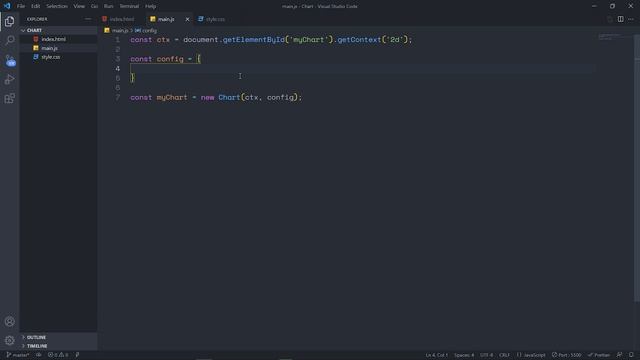Open the Accounts menu icon
640x360 pixels.
click(x=9, y=322)
